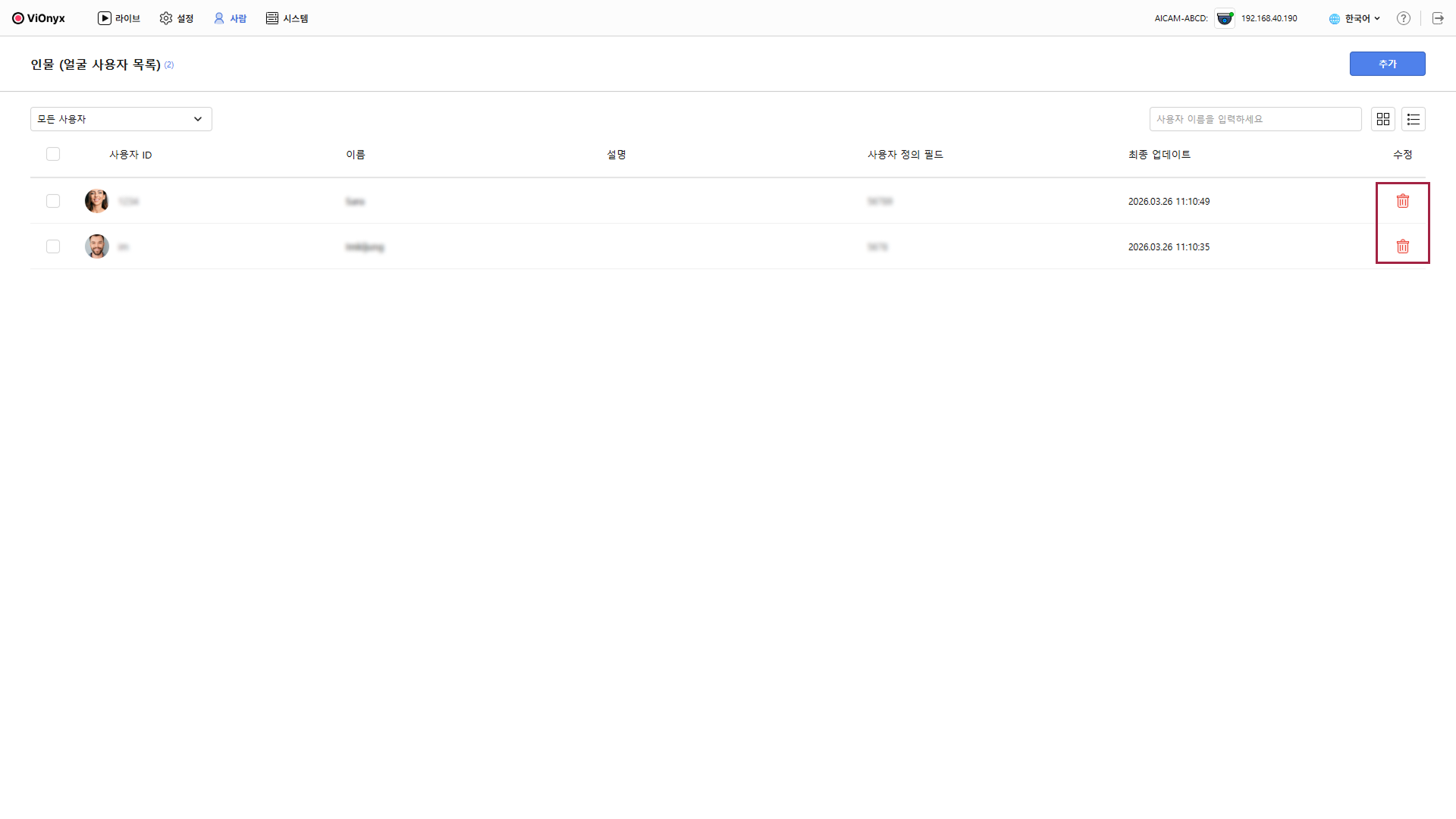The image size is (1456, 819).
Task: Check the first user row checkbox
Action: (x=53, y=201)
